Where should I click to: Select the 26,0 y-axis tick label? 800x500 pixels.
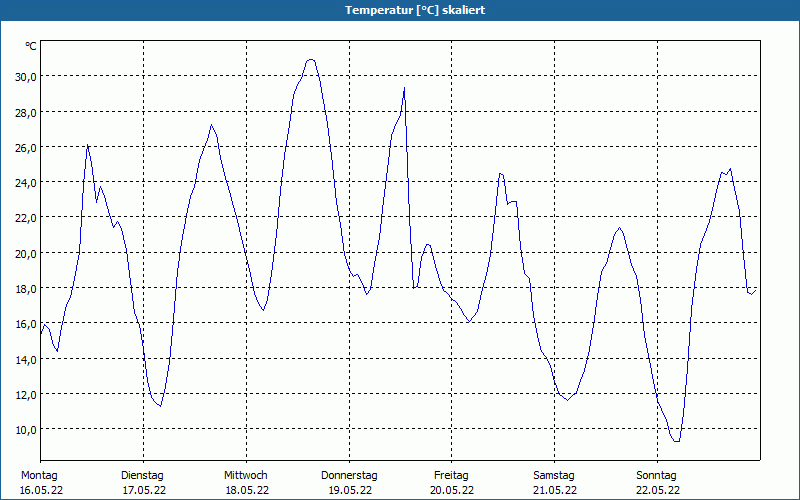(x=25, y=147)
